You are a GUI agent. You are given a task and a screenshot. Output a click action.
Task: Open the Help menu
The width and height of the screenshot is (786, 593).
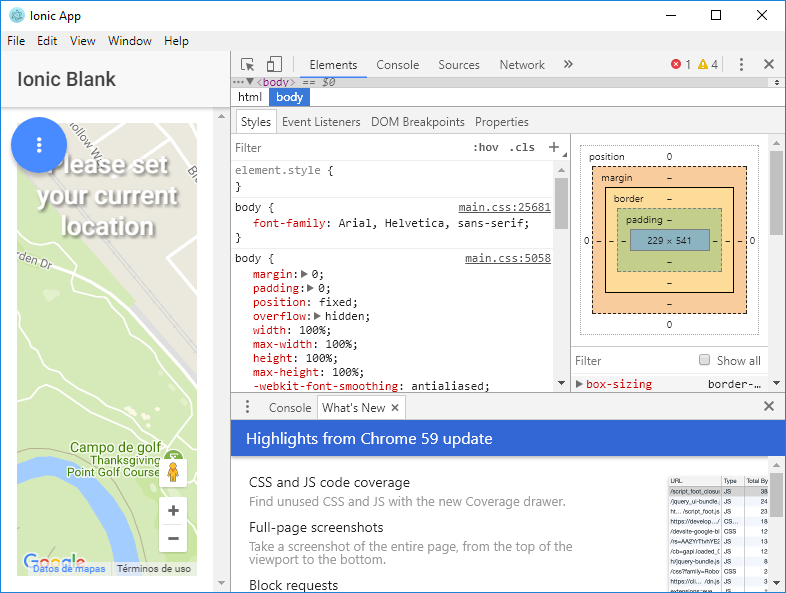(176, 41)
